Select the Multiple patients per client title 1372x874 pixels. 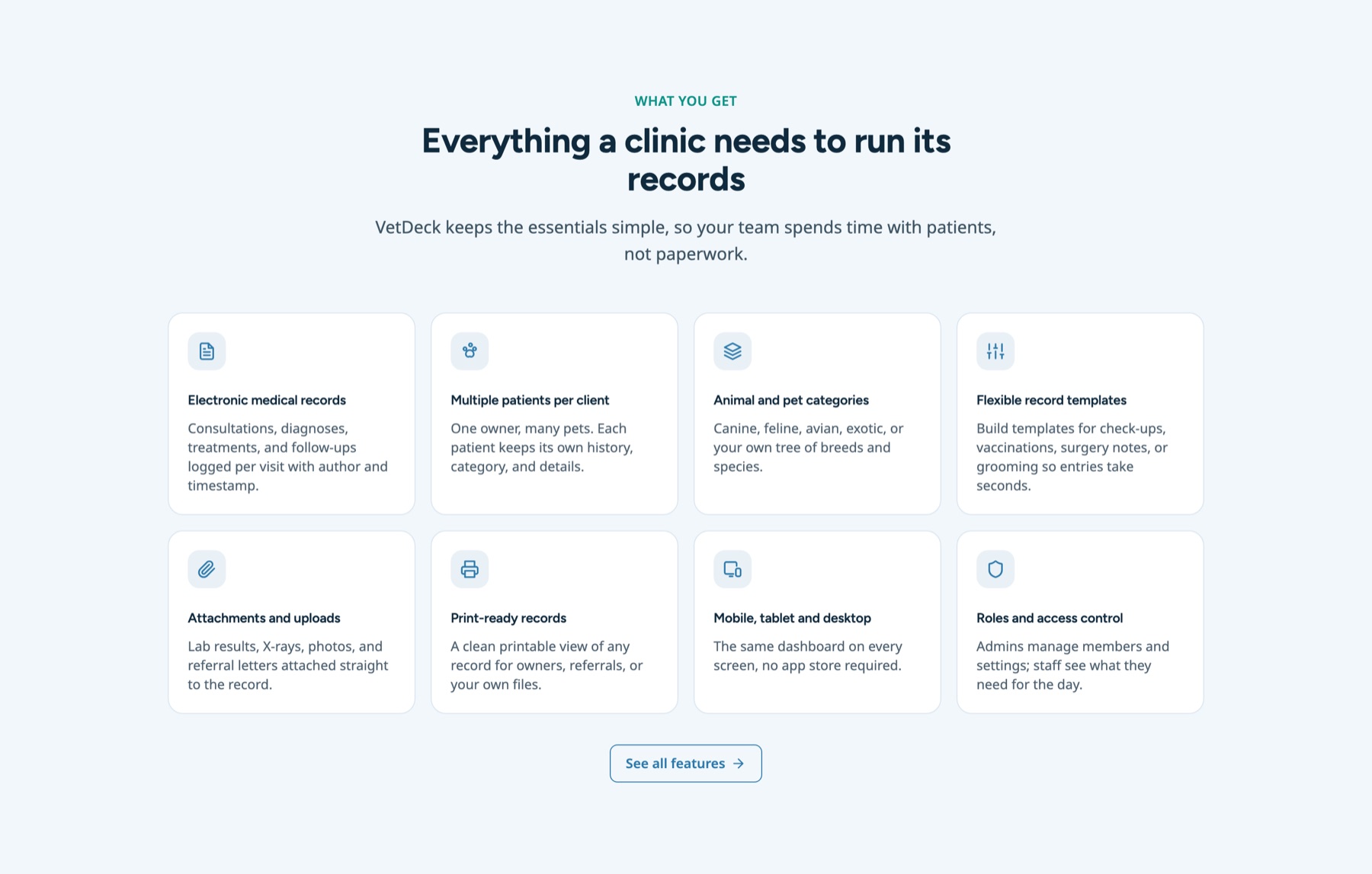tap(530, 400)
